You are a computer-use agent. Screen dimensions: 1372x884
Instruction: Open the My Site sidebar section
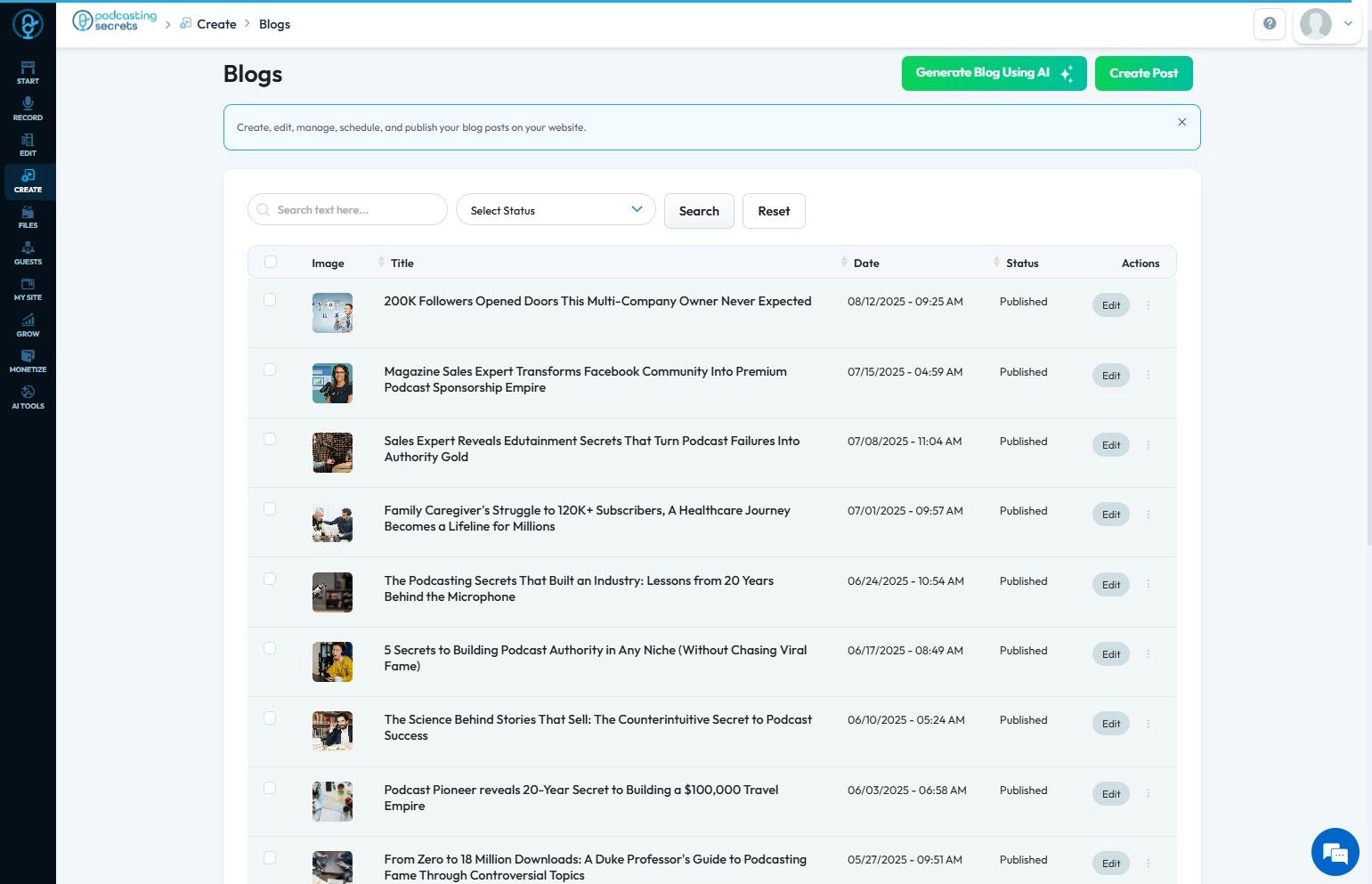point(28,288)
